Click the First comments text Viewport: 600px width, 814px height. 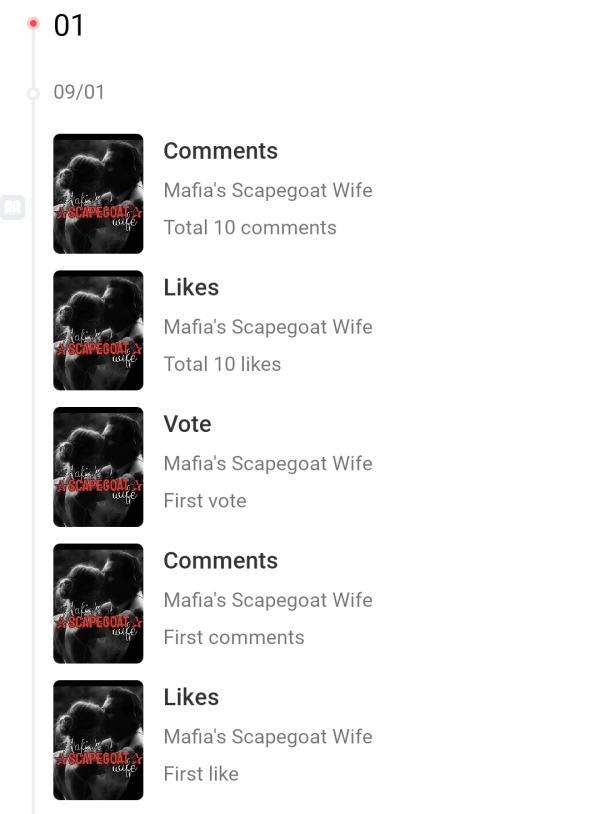coord(234,637)
